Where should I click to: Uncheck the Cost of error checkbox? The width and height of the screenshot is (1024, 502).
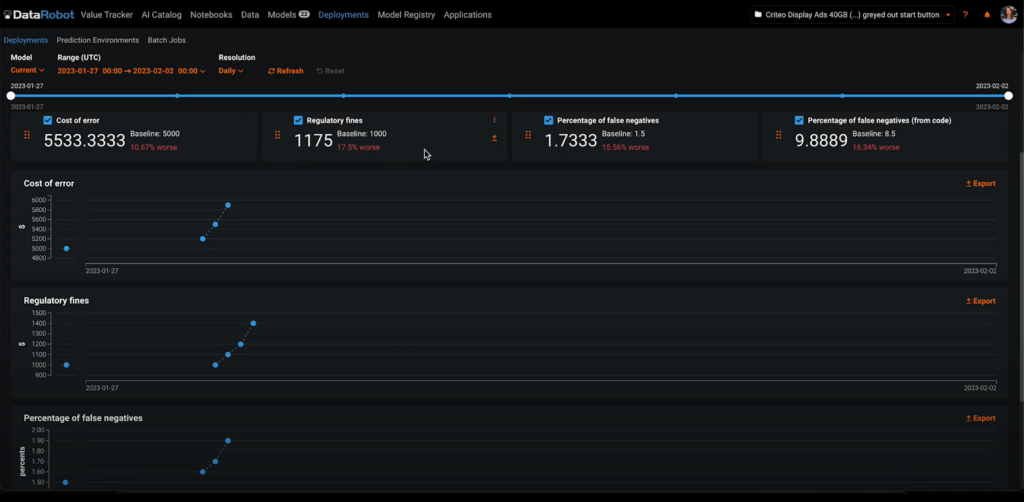48,120
